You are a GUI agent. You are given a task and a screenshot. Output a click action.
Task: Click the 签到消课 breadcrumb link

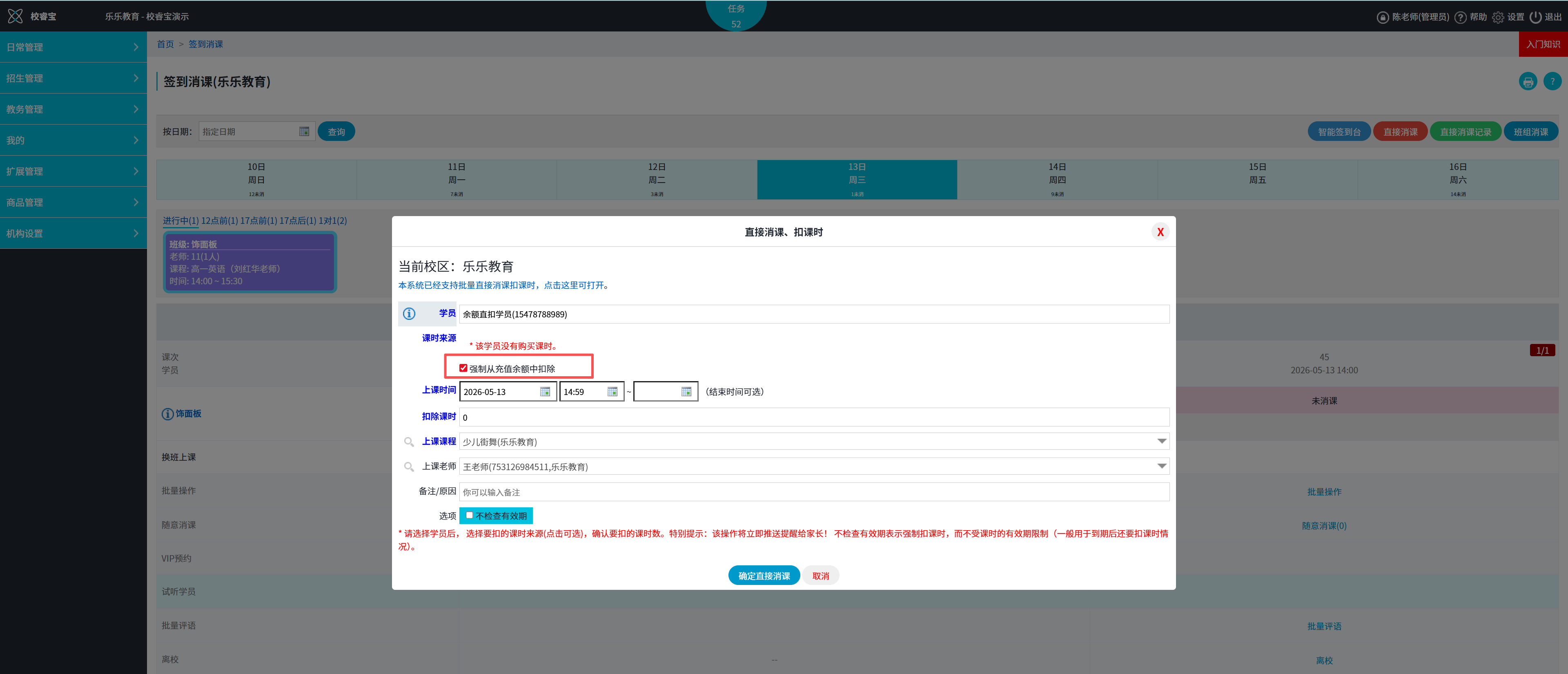(x=206, y=44)
